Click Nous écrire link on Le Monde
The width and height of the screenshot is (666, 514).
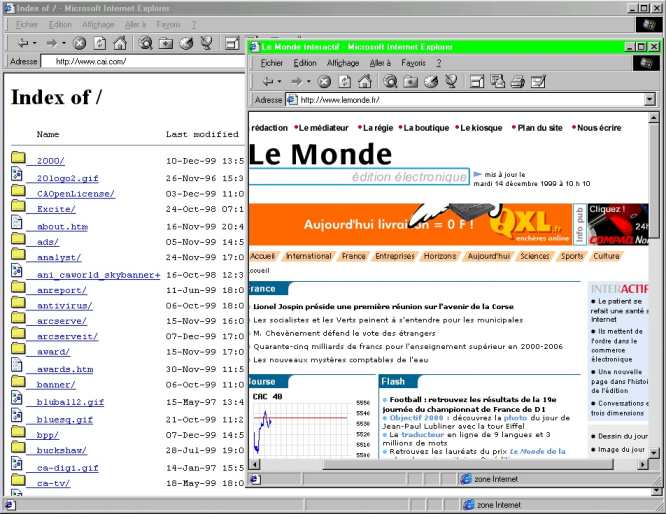click(x=599, y=128)
